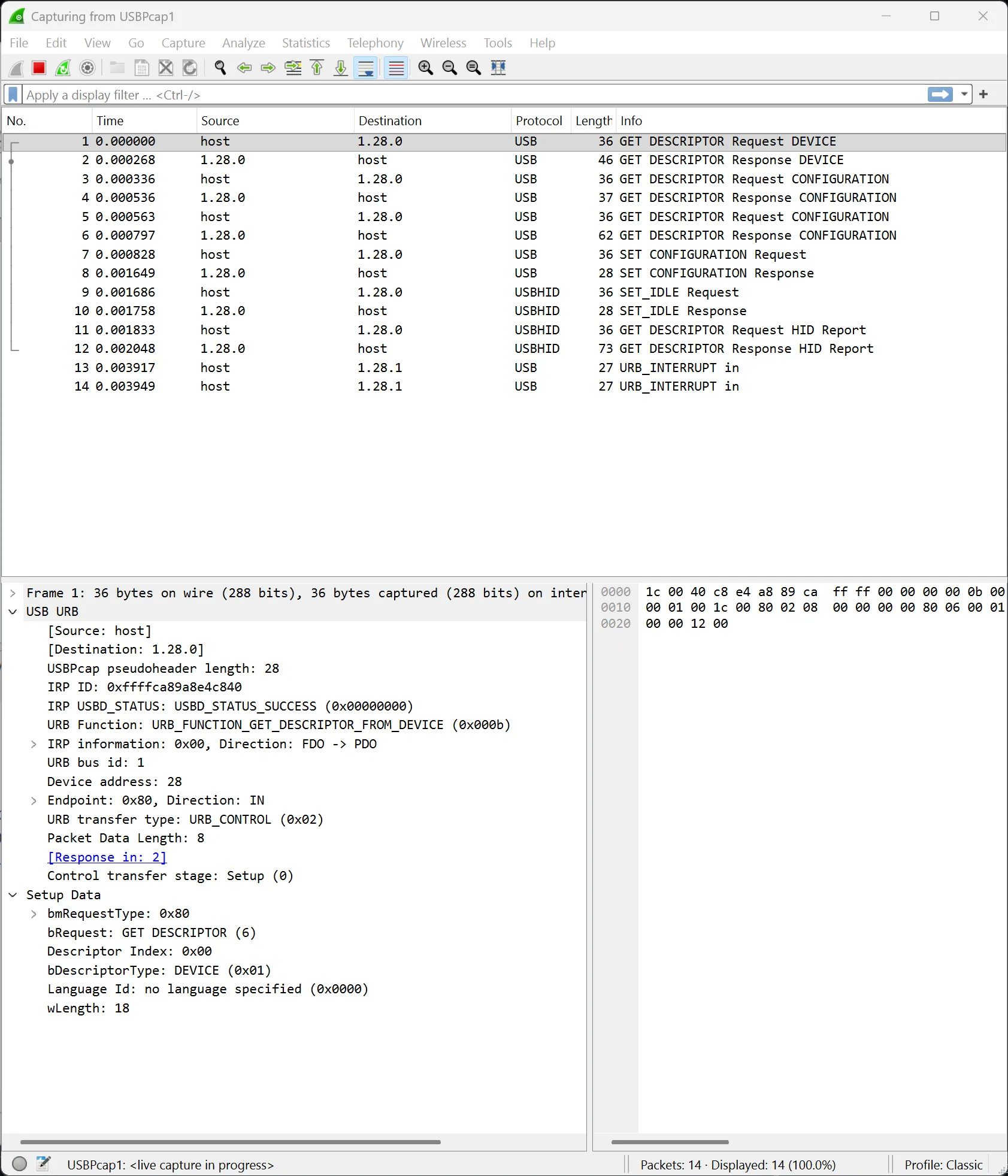1008x1176 pixels.
Task: Click the bDescriptorType: DEVICE row
Action: (159, 971)
